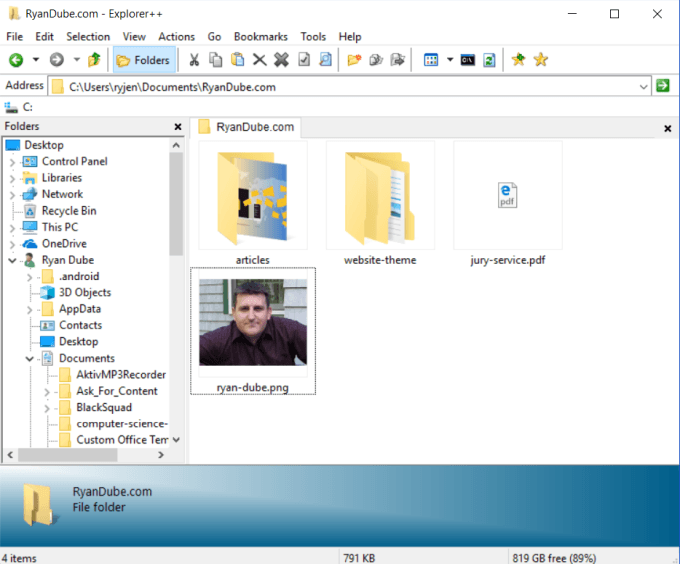Click the grey Forward arrow button
Screen dimensions: 680x564
56,59
